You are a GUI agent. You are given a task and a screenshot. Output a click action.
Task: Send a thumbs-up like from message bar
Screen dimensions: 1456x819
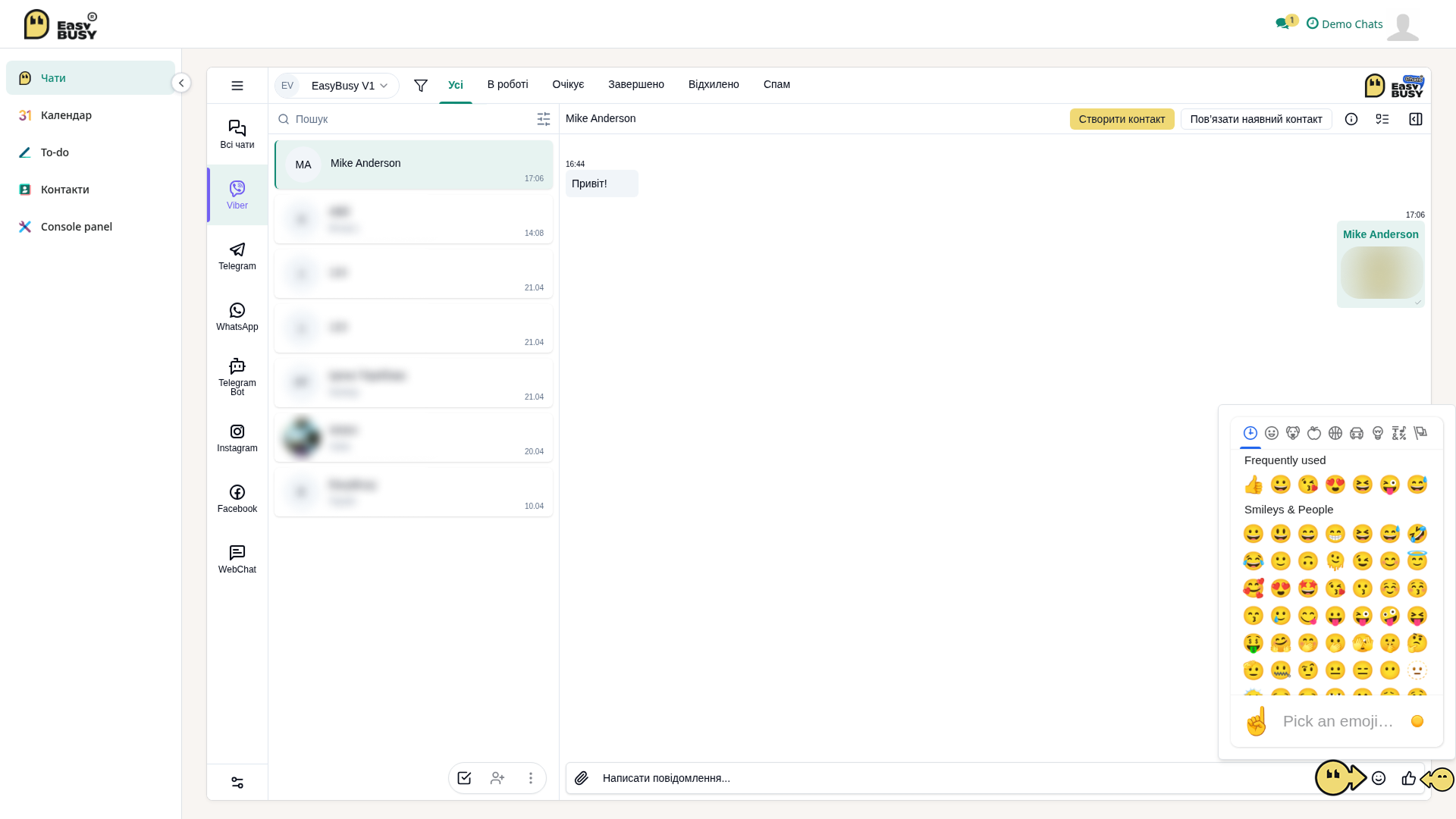click(1409, 778)
